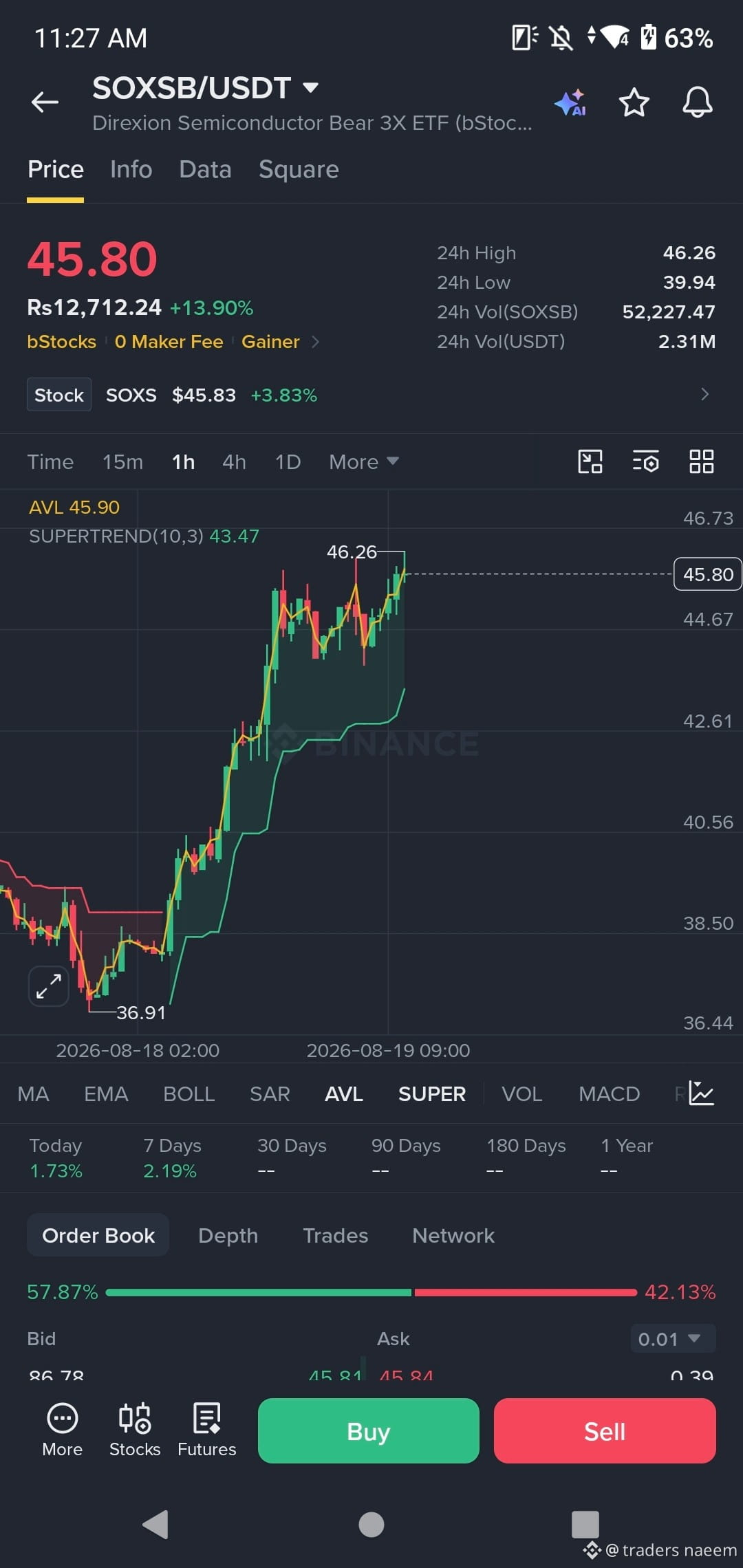
Task: Switch to the Info tab
Action: click(x=131, y=170)
